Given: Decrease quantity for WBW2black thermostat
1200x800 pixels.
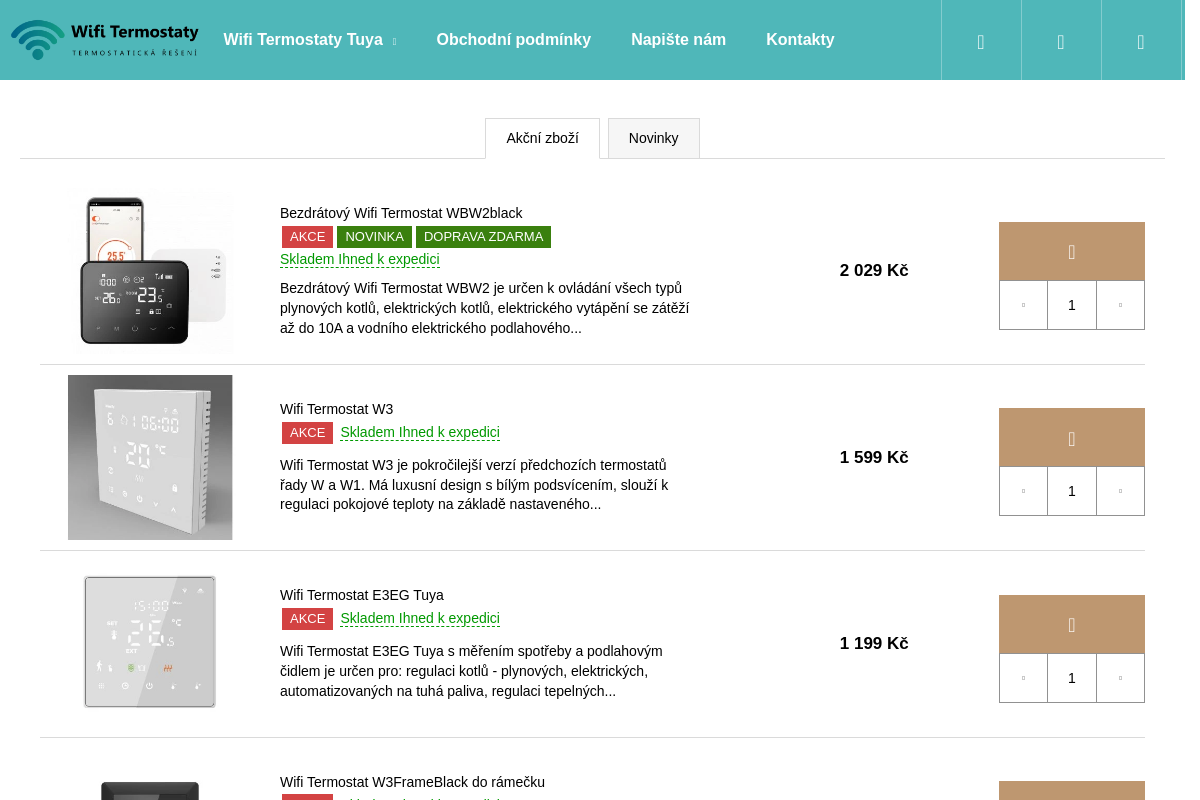Looking at the screenshot, I should [x=1023, y=305].
